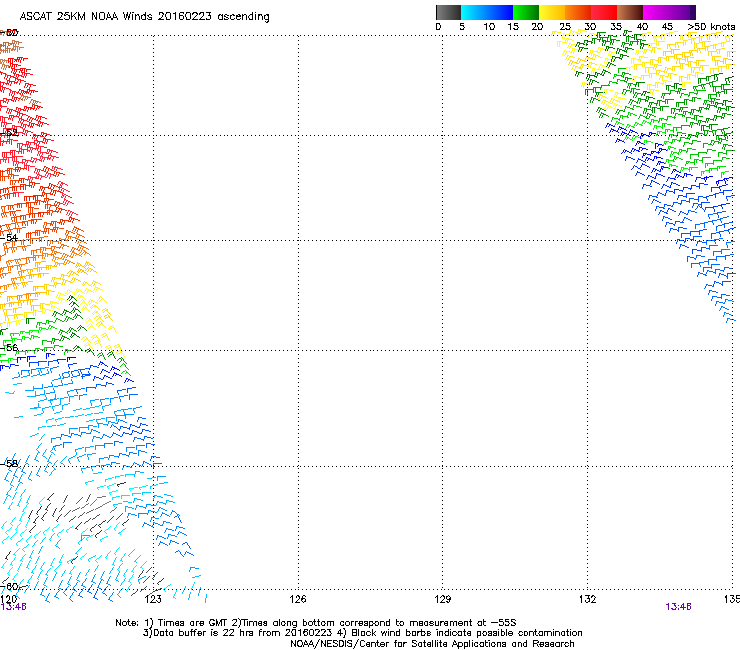Click the longitude label '123'
Screen dimensions: 740x650
pyautogui.click(x=153, y=599)
